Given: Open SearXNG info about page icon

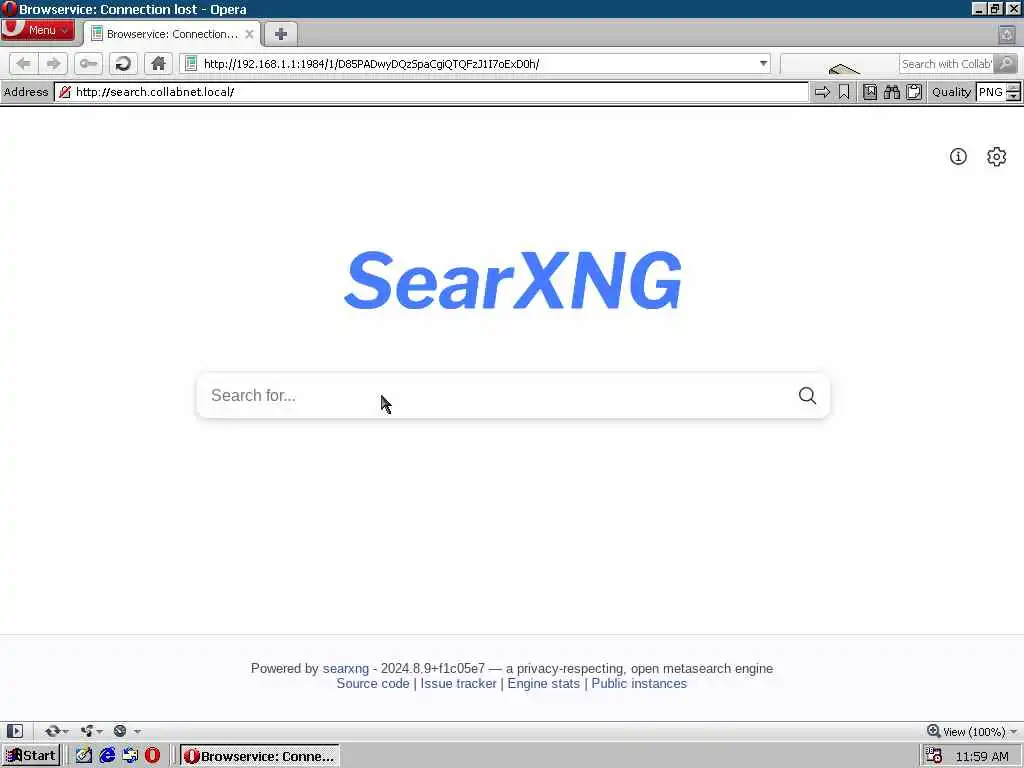Looking at the screenshot, I should [x=958, y=157].
